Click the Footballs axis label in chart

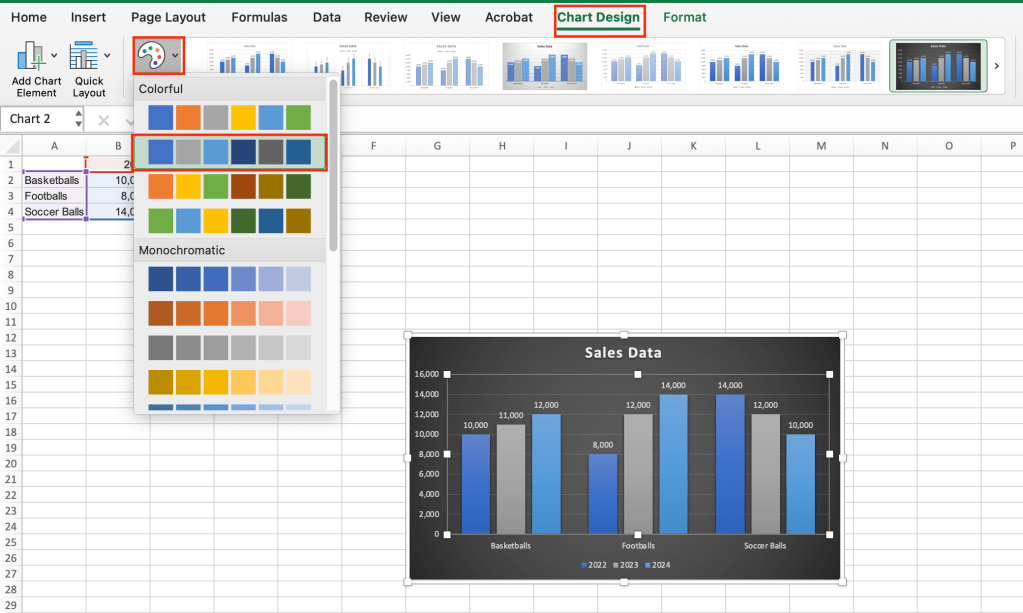pyautogui.click(x=638, y=546)
